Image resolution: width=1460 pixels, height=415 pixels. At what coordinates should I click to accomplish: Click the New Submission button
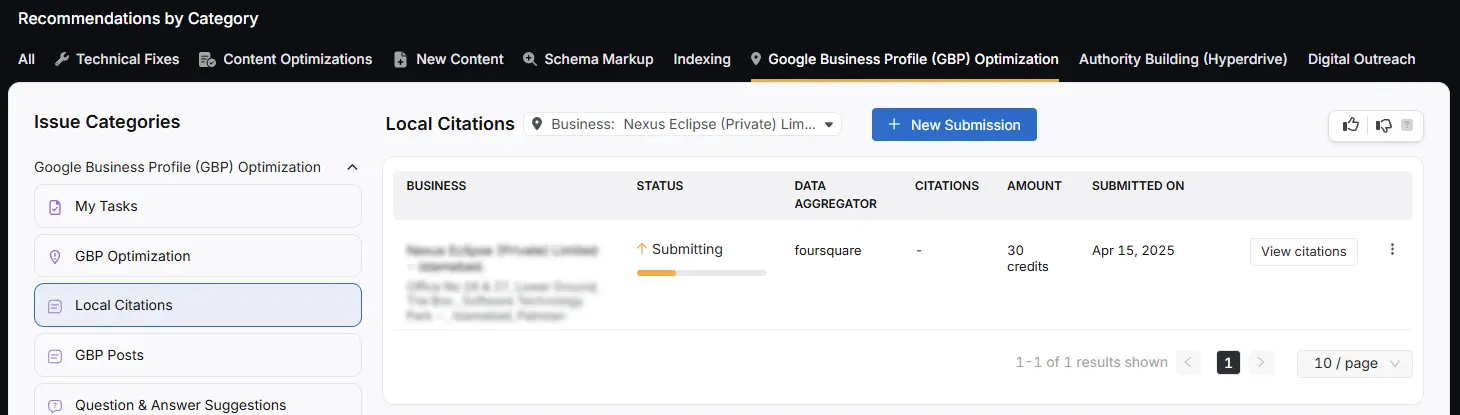(954, 124)
